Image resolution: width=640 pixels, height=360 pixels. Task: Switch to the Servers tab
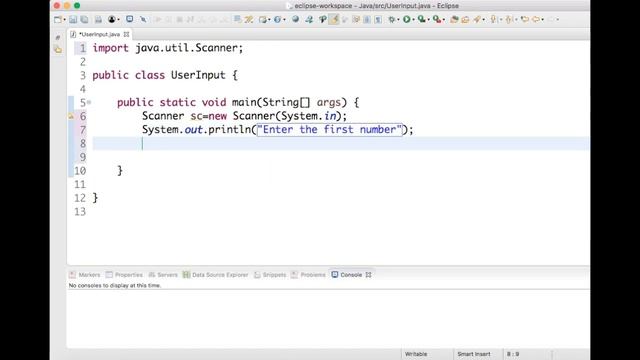163,275
